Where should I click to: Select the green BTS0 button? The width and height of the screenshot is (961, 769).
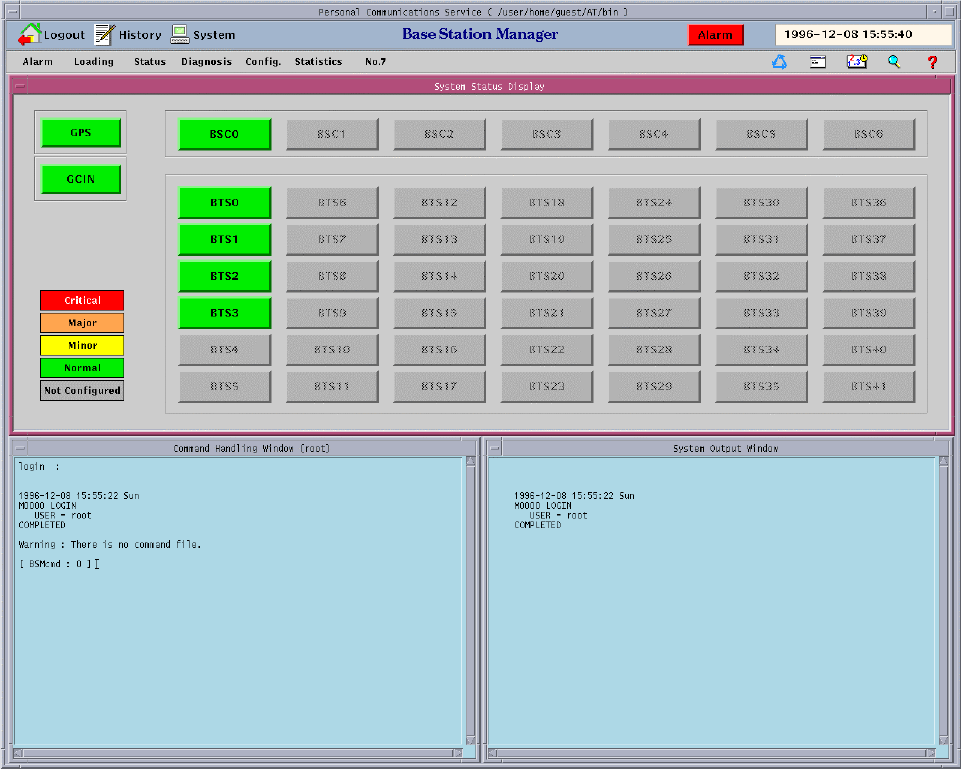point(224,203)
